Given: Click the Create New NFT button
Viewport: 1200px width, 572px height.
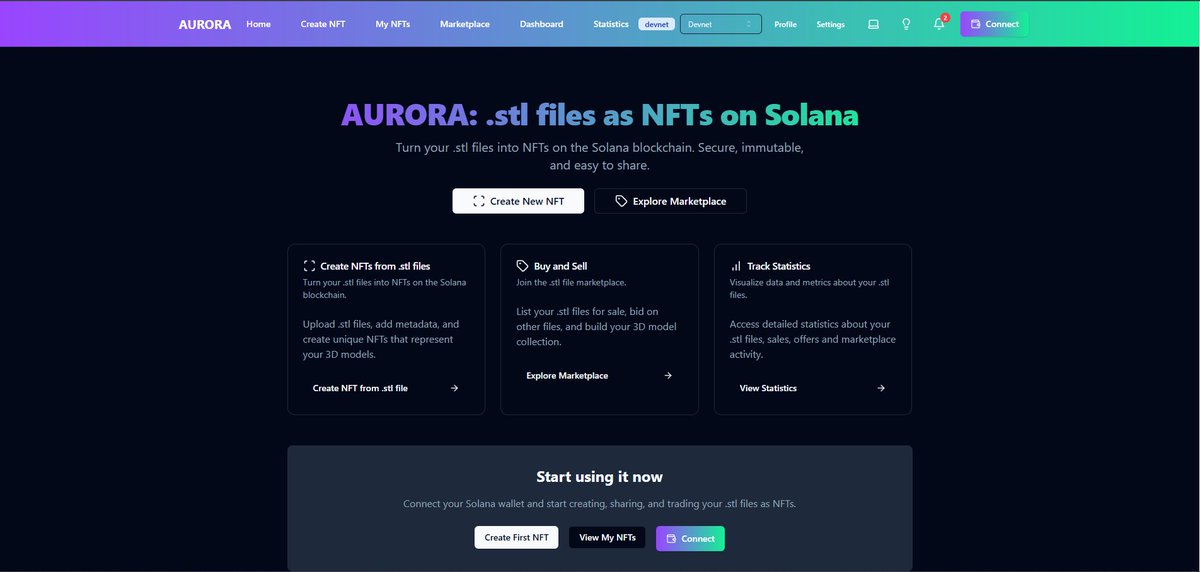Looking at the screenshot, I should click(x=518, y=201).
